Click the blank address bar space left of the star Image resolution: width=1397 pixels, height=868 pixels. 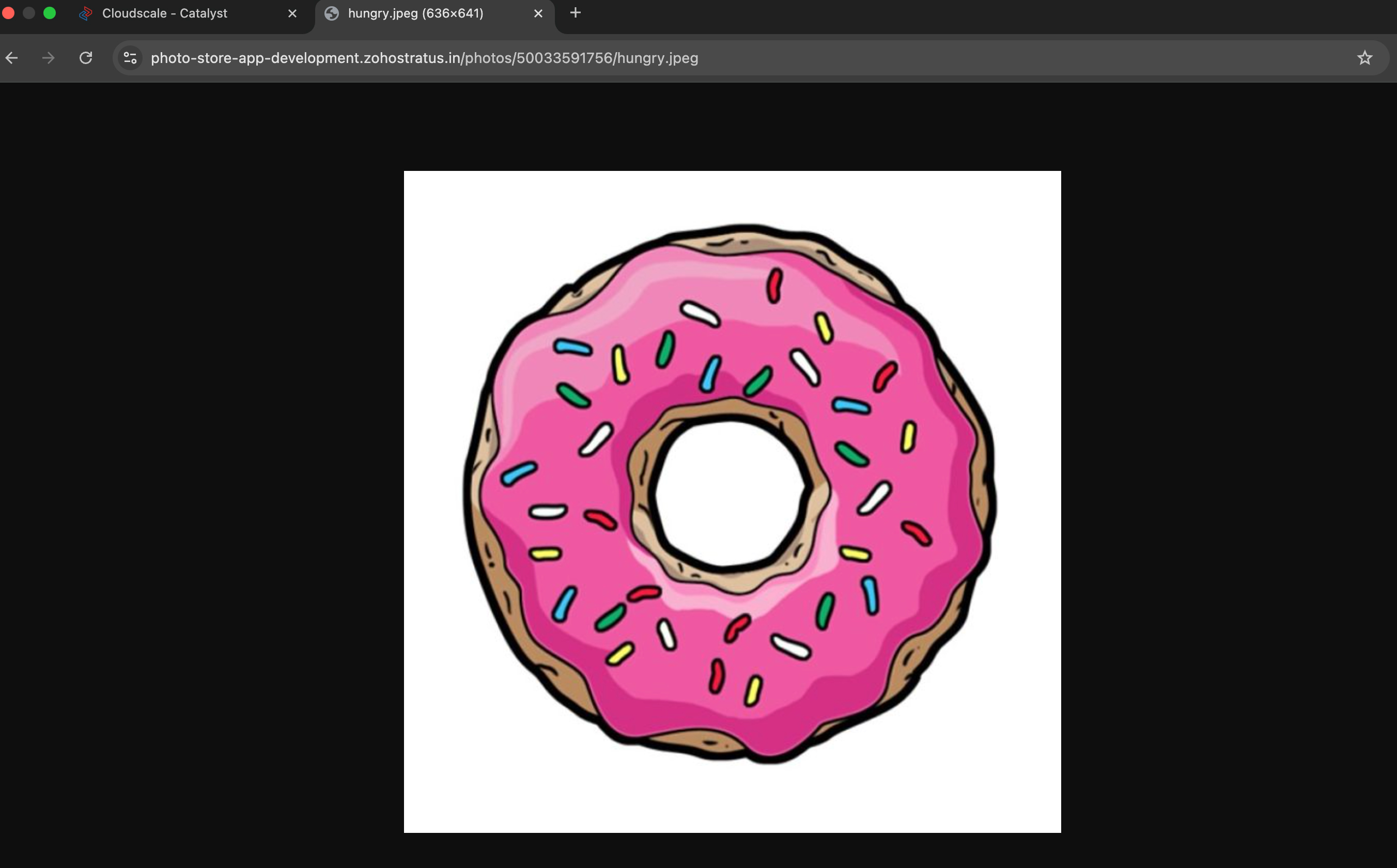coord(1034,58)
